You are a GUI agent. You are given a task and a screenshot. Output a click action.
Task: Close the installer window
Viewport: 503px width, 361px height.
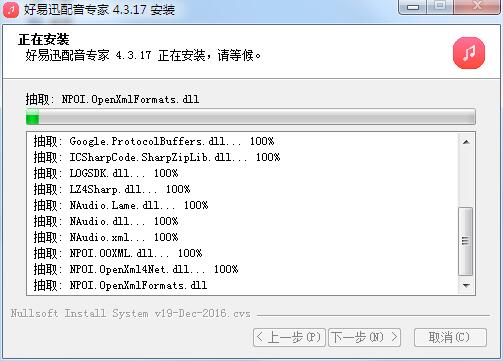(478, 7)
